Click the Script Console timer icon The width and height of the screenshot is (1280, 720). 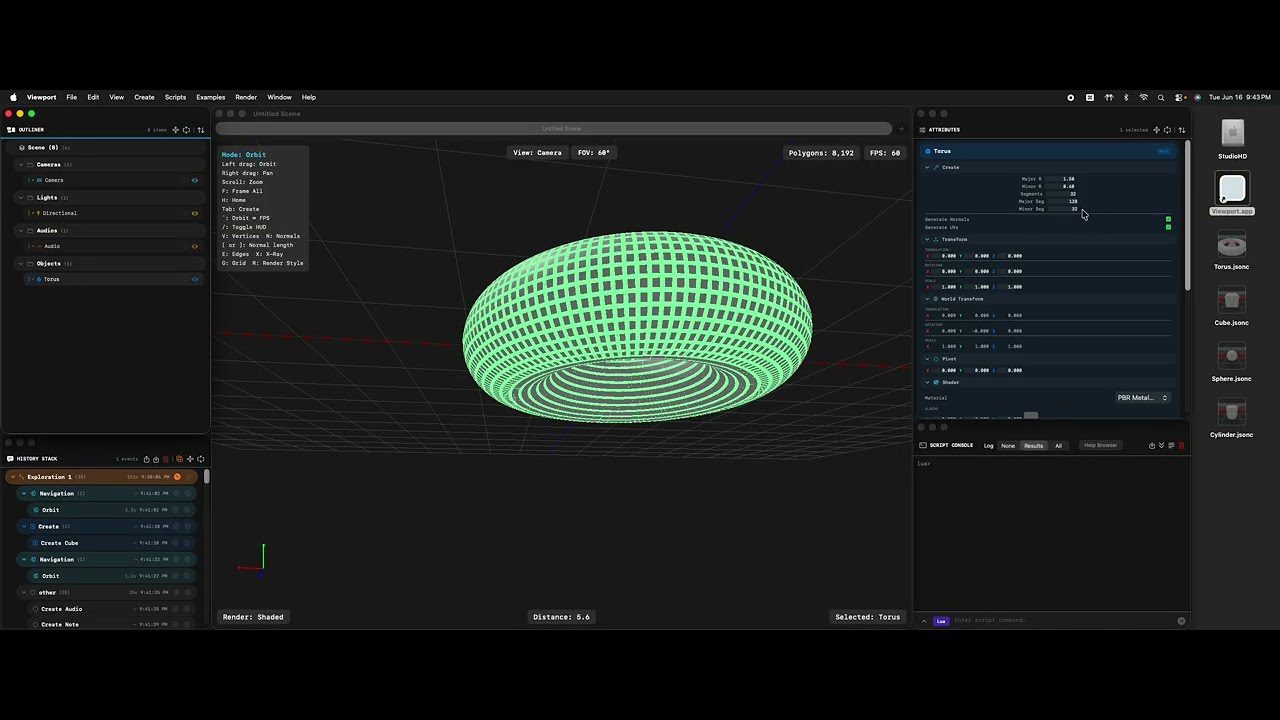[x=1151, y=446]
